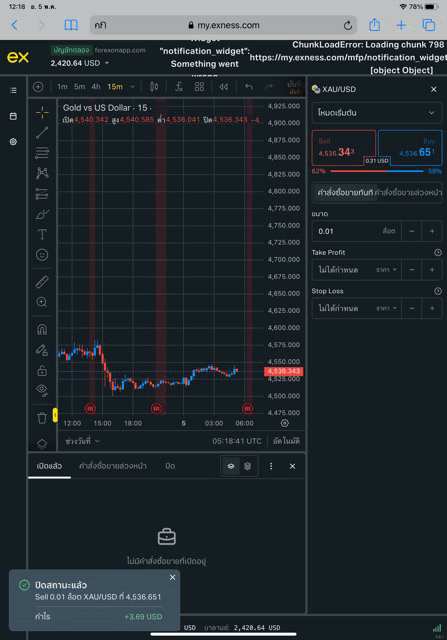Click the 62% sell sentiment bar
The width and height of the screenshot is (447, 640).
point(358,171)
